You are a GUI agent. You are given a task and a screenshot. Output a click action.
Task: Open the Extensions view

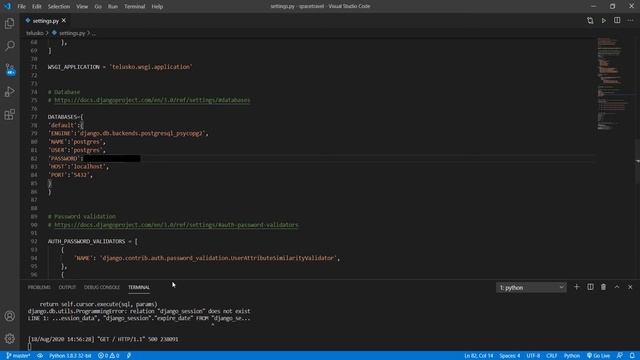(9, 114)
